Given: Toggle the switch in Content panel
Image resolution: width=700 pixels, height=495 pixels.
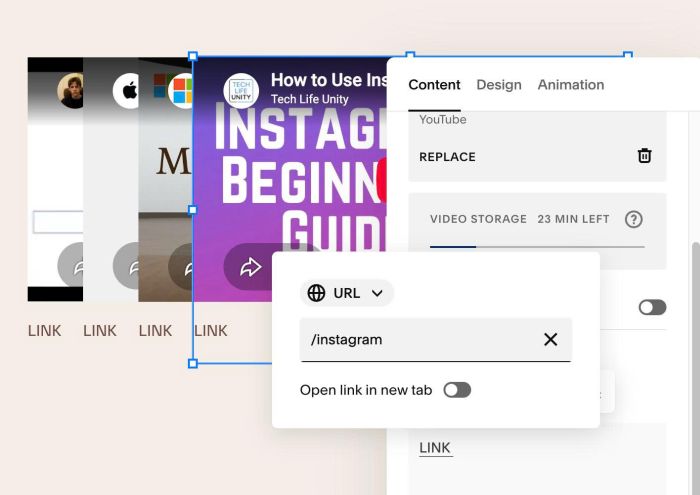Looking at the screenshot, I should pos(652,307).
